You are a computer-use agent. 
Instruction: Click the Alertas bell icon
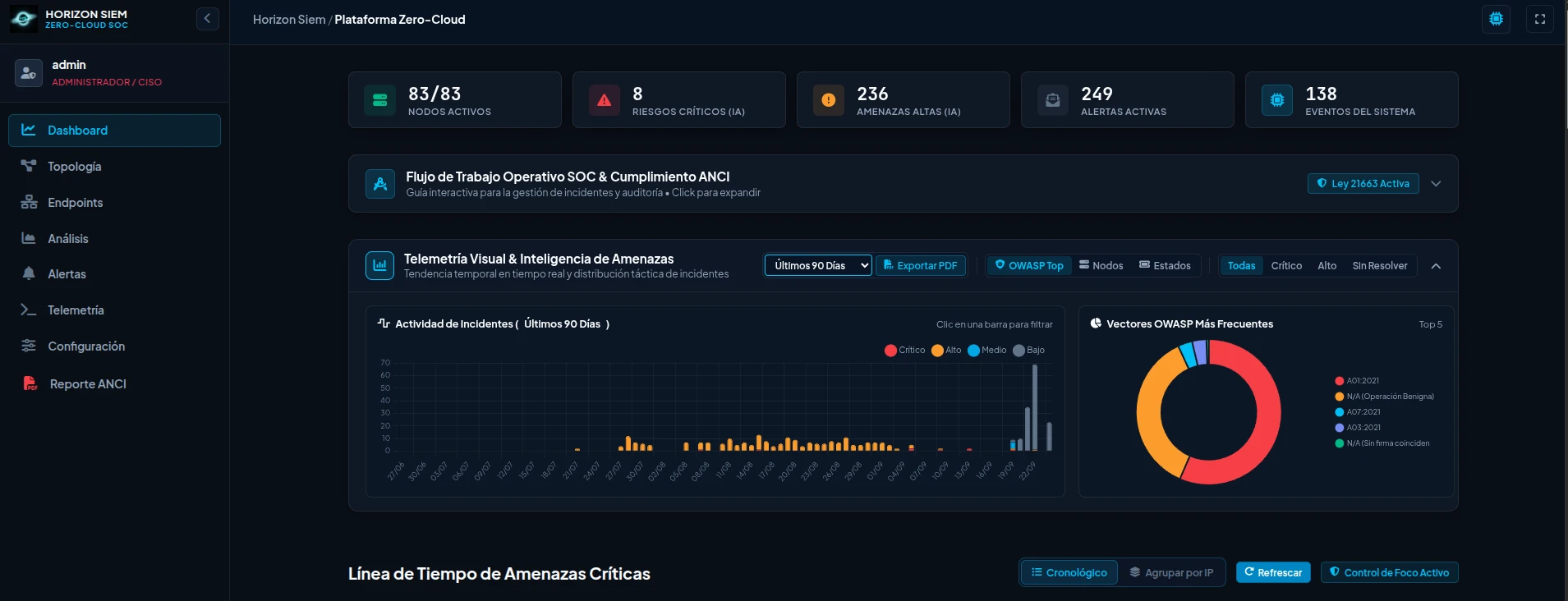29,273
